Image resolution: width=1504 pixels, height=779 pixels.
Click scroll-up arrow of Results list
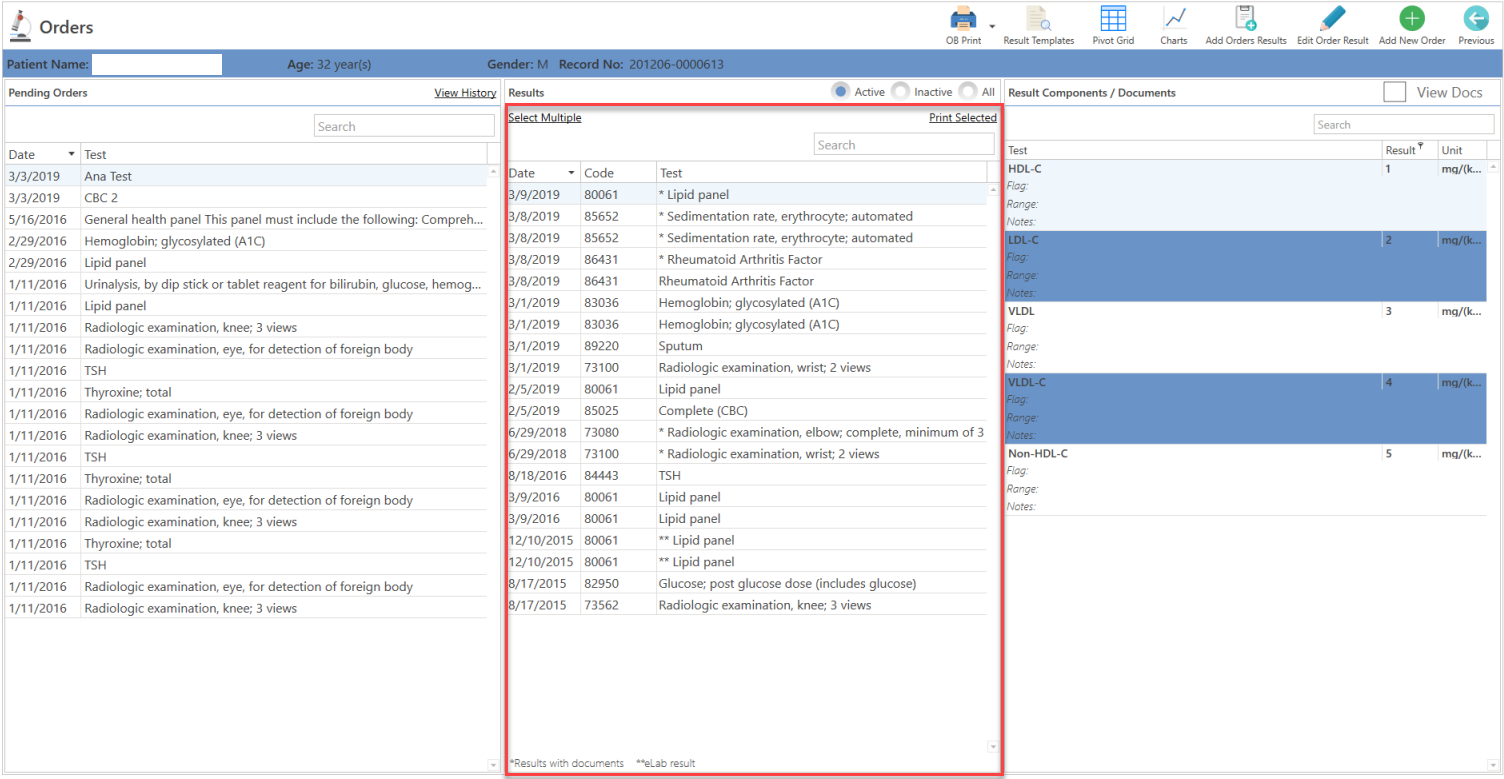point(993,189)
